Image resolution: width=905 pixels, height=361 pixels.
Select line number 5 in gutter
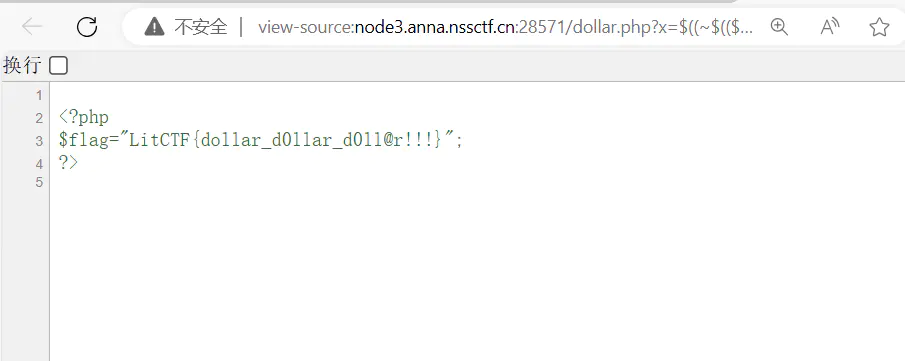coord(39,183)
